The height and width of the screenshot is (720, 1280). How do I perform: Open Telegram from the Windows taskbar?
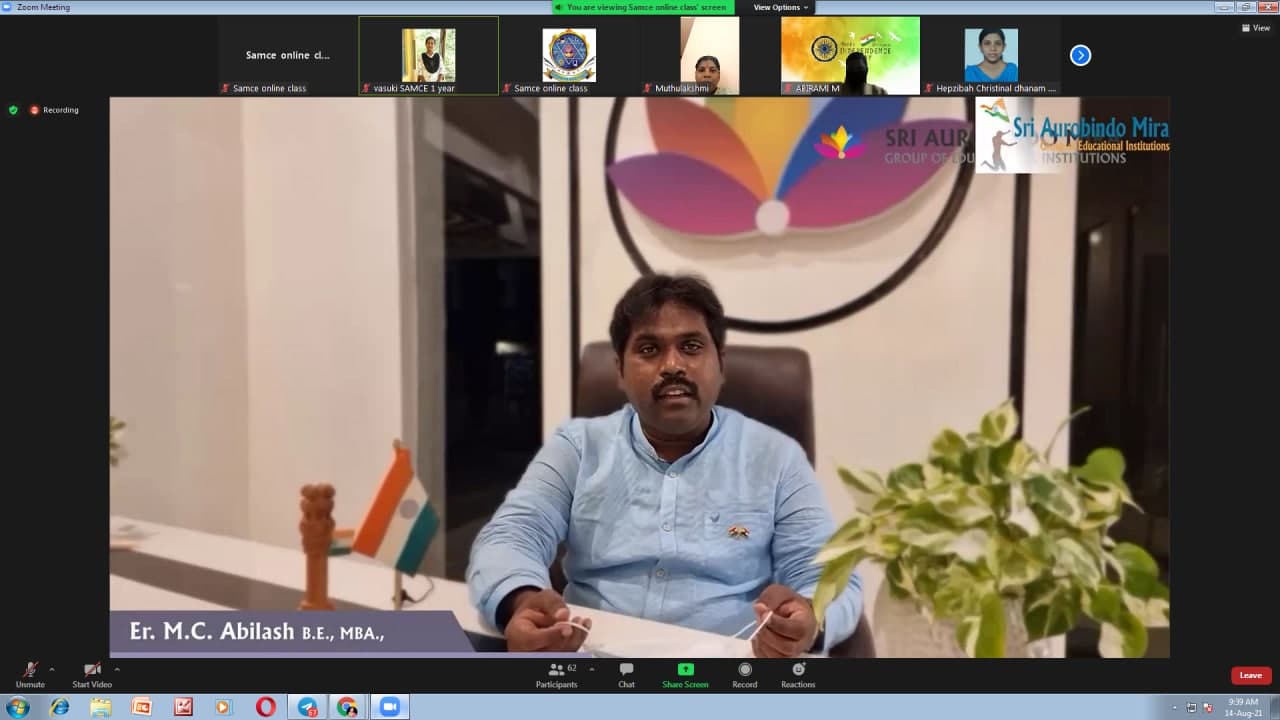307,707
